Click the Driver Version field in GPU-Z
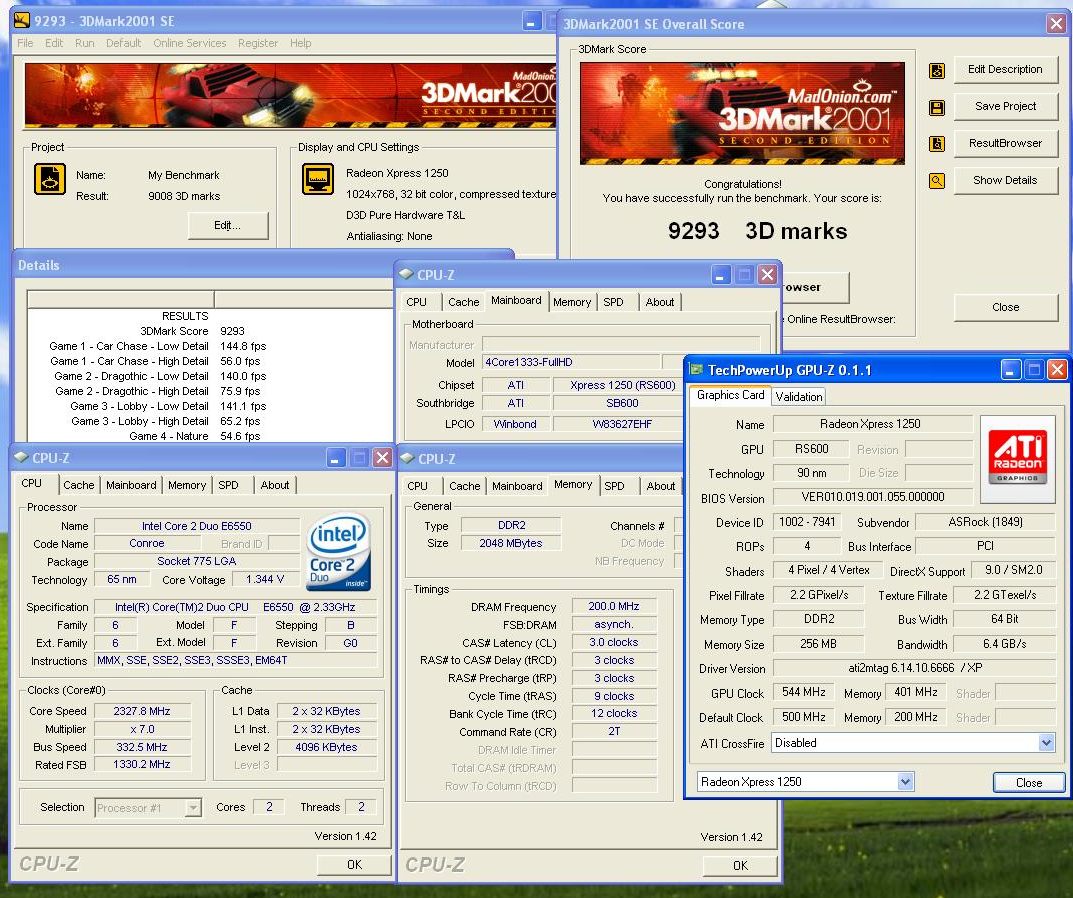The width and height of the screenshot is (1073, 898). [x=914, y=668]
